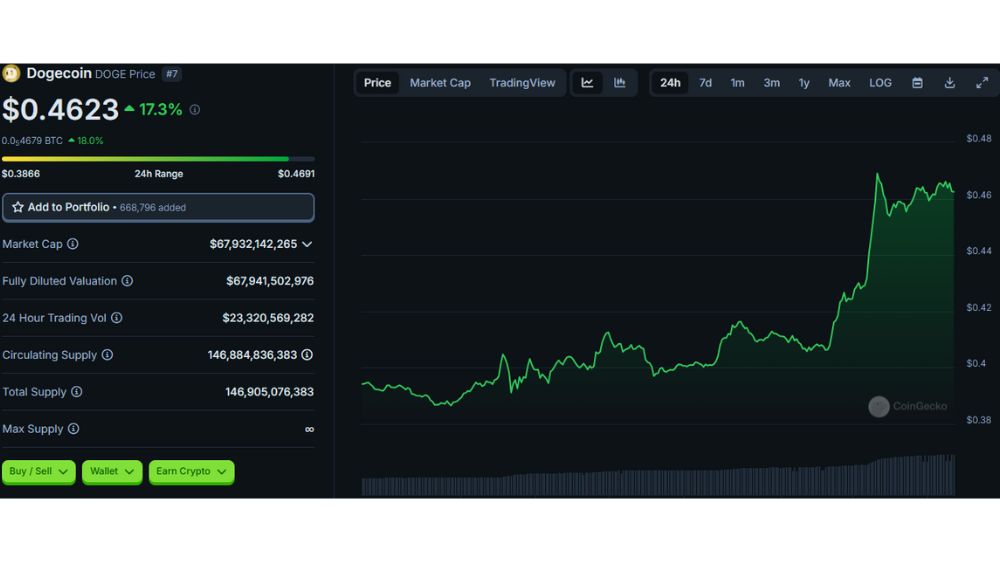Switch to line chart view icon
The height and width of the screenshot is (562, 1000).
point(587,83)
